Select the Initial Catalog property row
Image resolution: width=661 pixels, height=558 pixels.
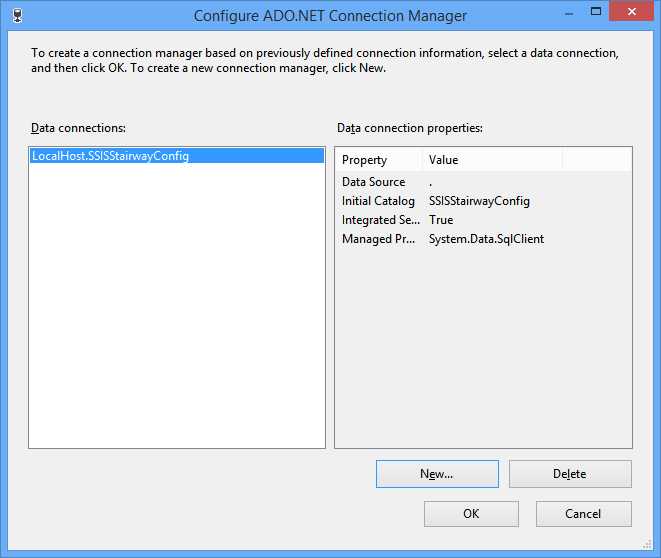coord(483,201)
